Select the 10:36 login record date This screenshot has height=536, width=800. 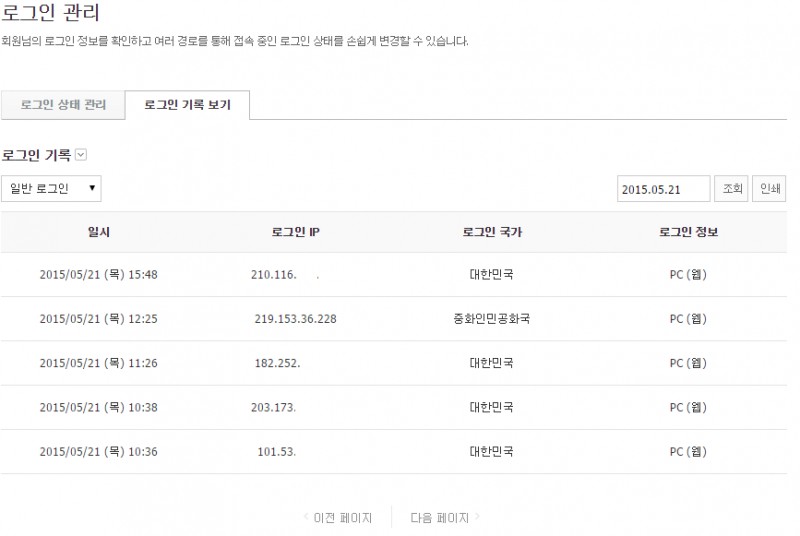tap(98, 452)
